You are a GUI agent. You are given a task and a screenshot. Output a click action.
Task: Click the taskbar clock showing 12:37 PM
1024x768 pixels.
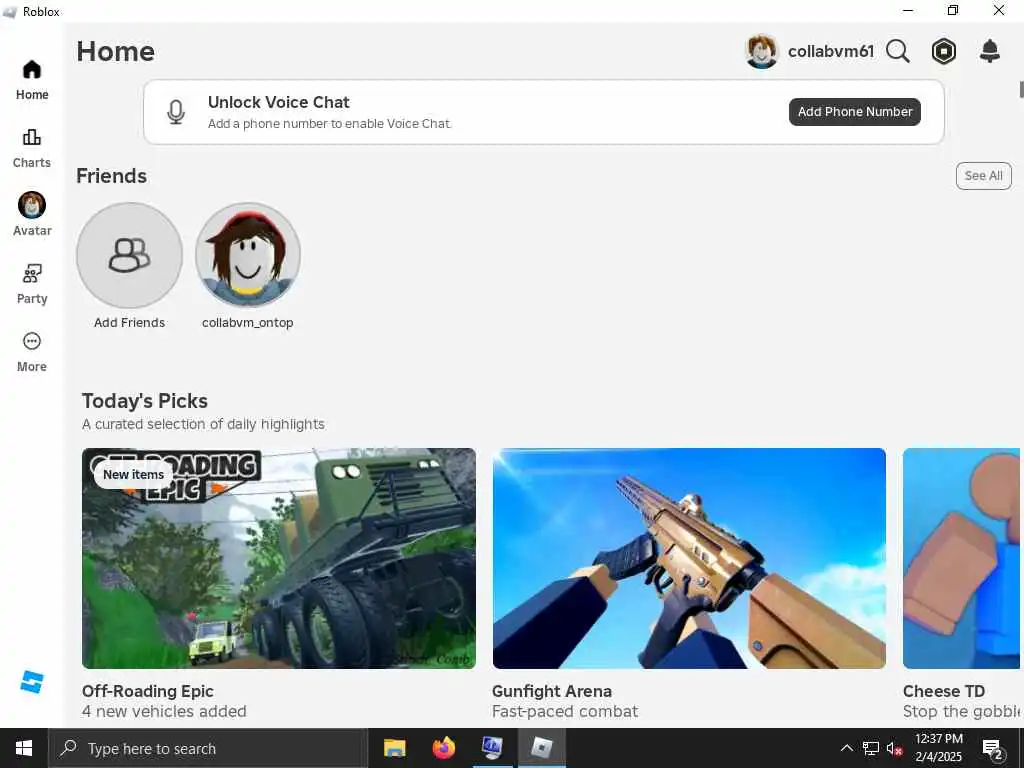point(938,747)
